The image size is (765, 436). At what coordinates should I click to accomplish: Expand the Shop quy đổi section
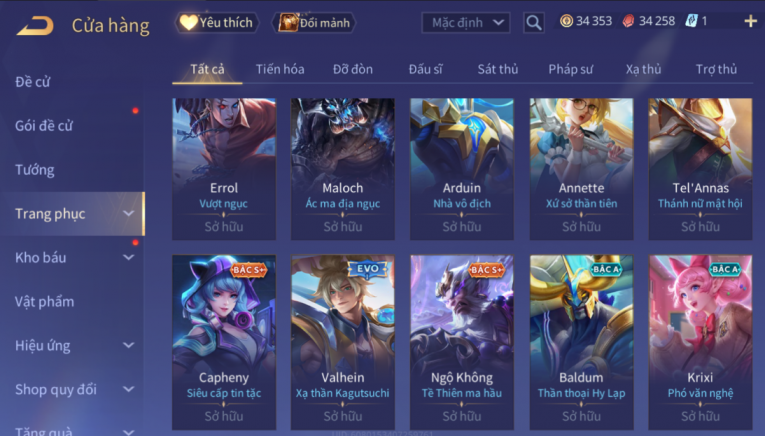pos(128,389)
